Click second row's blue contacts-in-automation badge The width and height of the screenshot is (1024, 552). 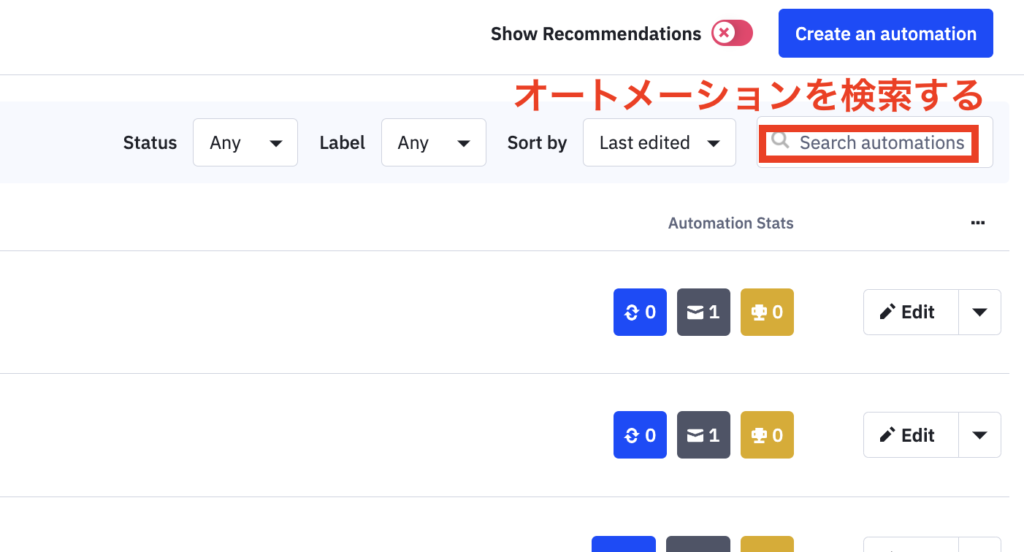640,435
